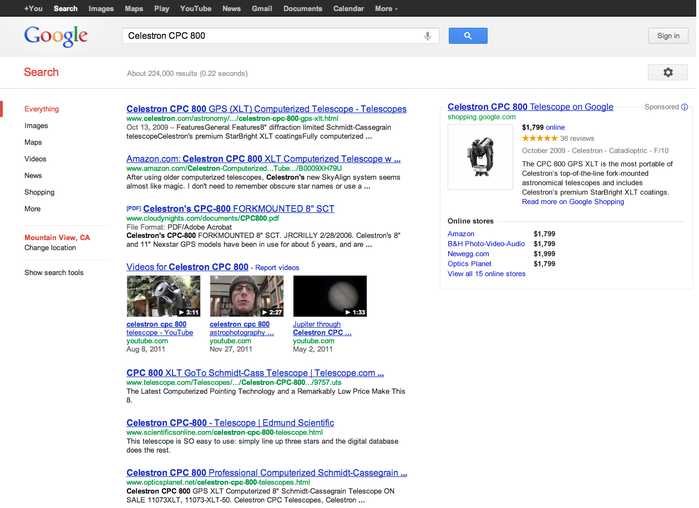Viewport: 699px width, 508px height.
Task: Click the Sign in button
Action: click(668, 36)
